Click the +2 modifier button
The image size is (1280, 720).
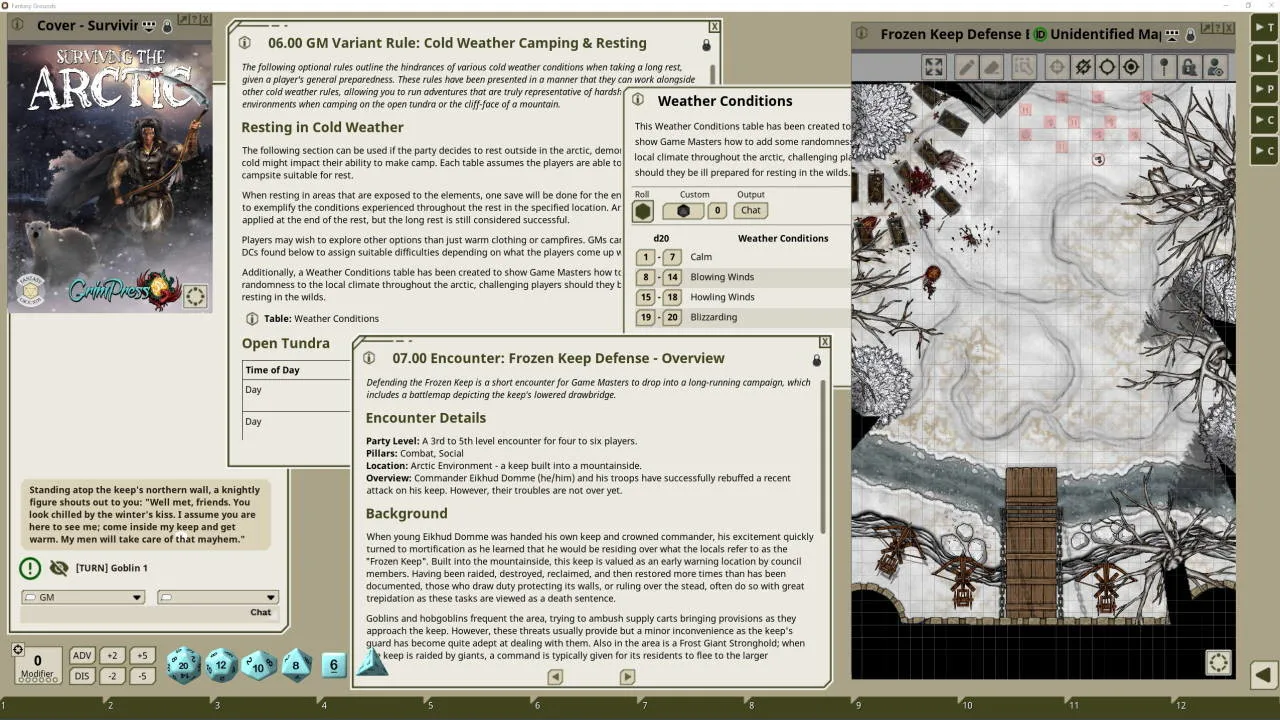pos(112,656)
